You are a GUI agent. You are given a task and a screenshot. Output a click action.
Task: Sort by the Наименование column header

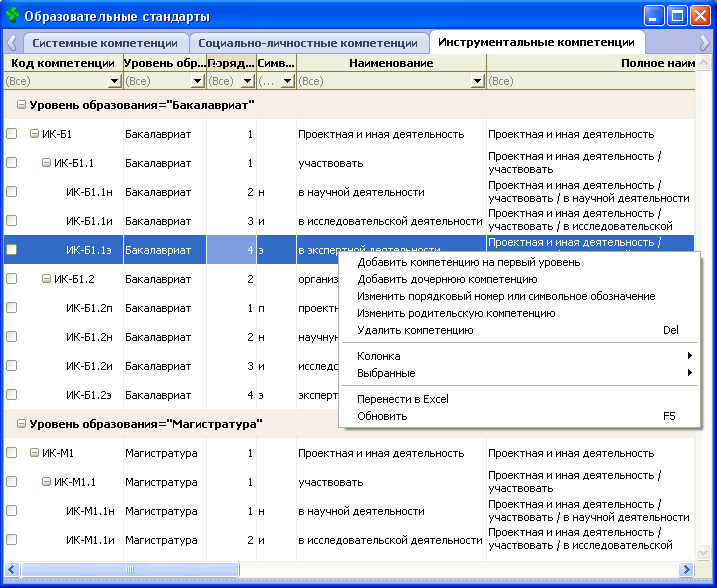(391, 63)
